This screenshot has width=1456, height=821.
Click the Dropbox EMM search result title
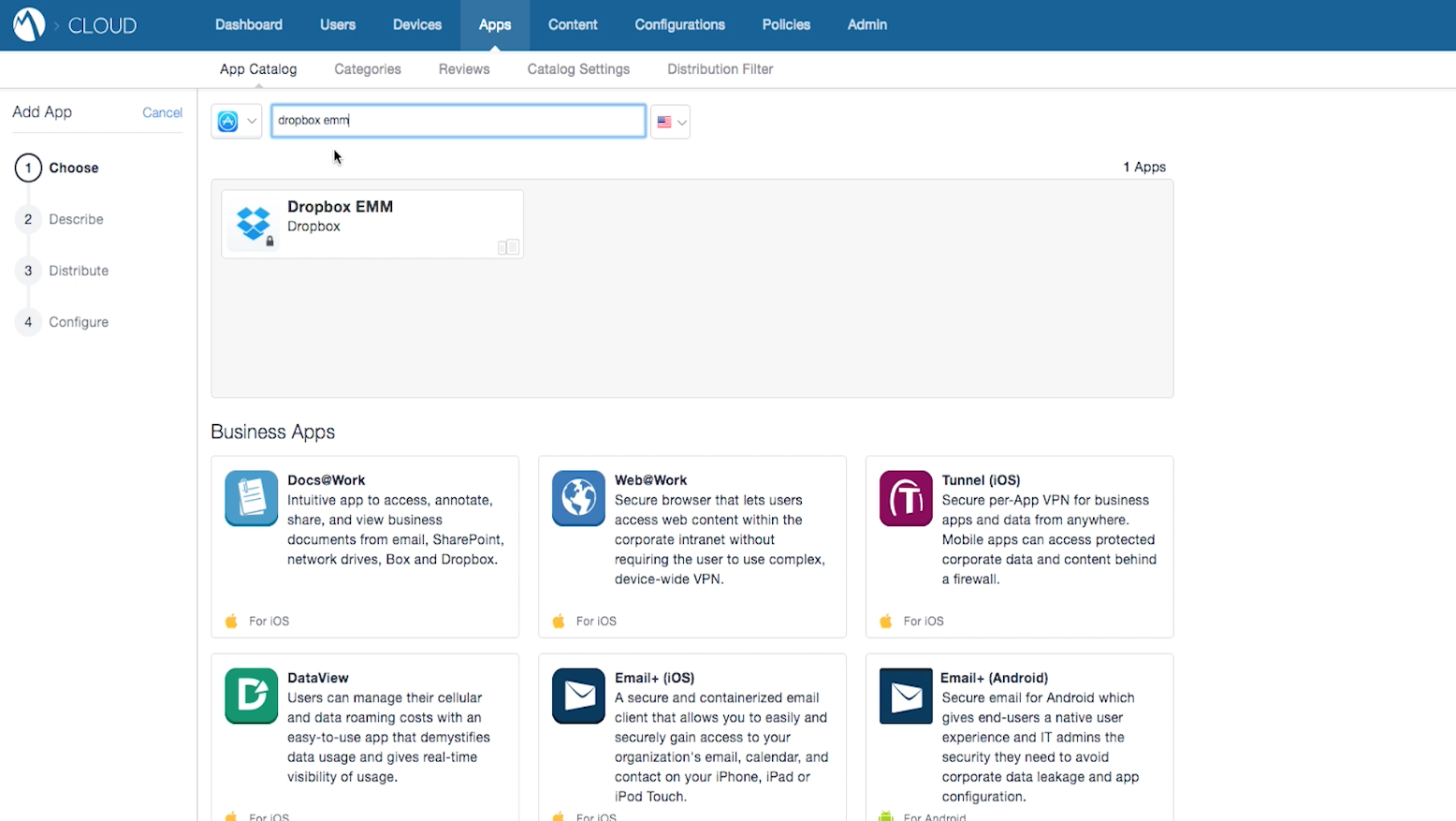[x=340, y=207]
